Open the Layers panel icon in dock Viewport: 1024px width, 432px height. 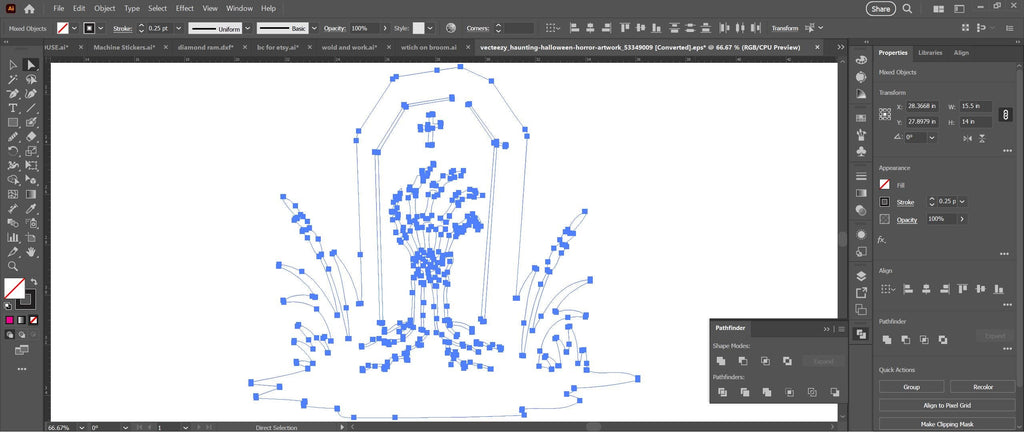(861, 275)
